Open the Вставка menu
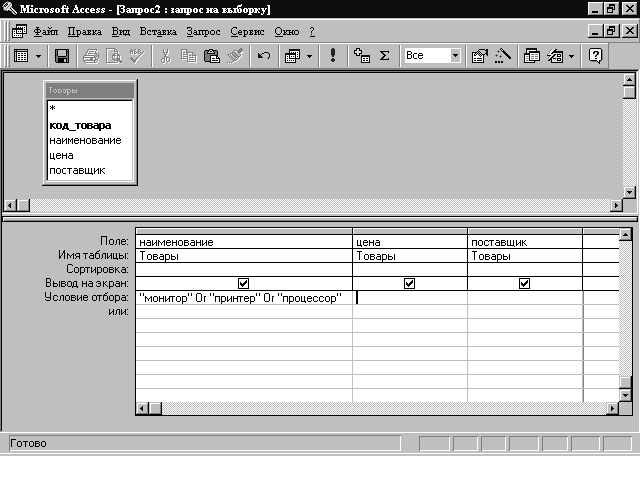 pyautogui.click(x=158, y=31)
